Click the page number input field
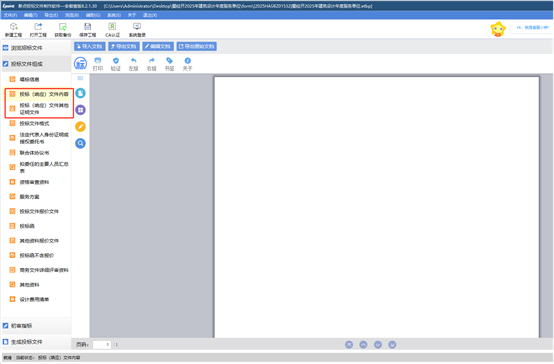554x364 pixels. click(x=102, y=345)
